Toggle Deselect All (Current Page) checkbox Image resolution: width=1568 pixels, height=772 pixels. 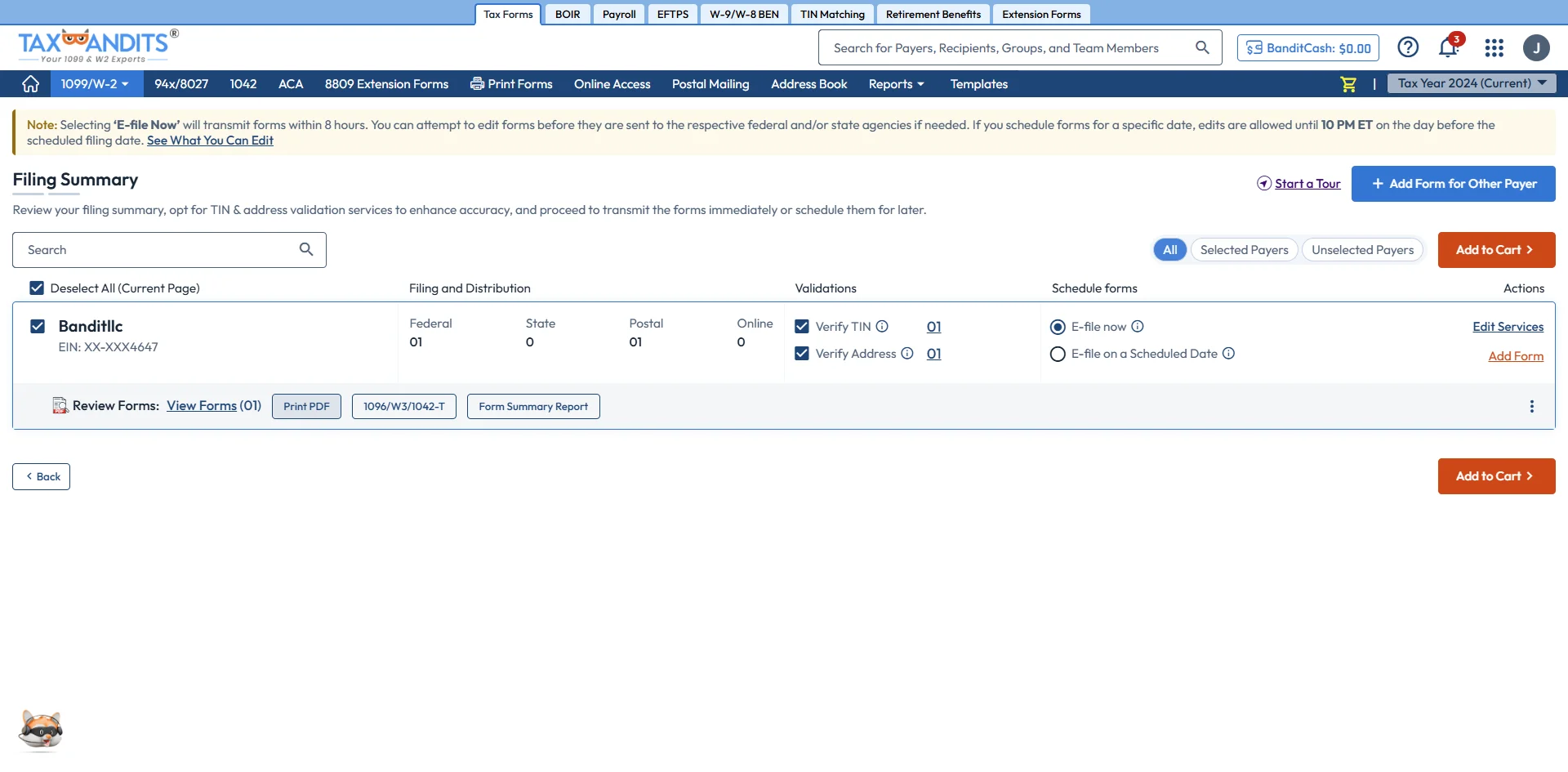click(x=37, y=288)
